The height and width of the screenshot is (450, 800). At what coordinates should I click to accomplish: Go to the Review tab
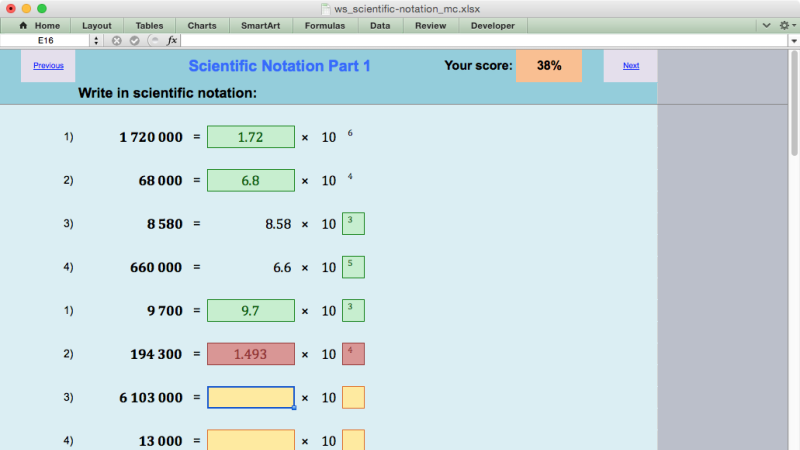430,26
